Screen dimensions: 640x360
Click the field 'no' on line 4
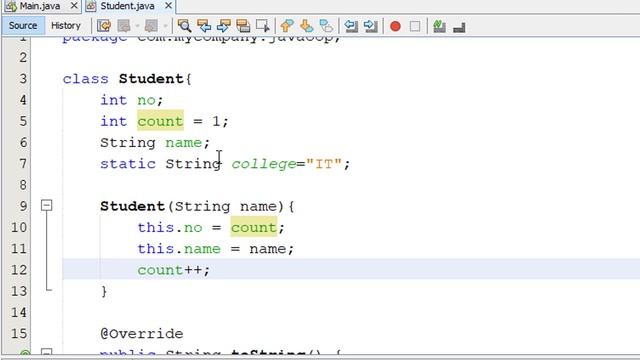pyautogui.click(x=146, y=100)
